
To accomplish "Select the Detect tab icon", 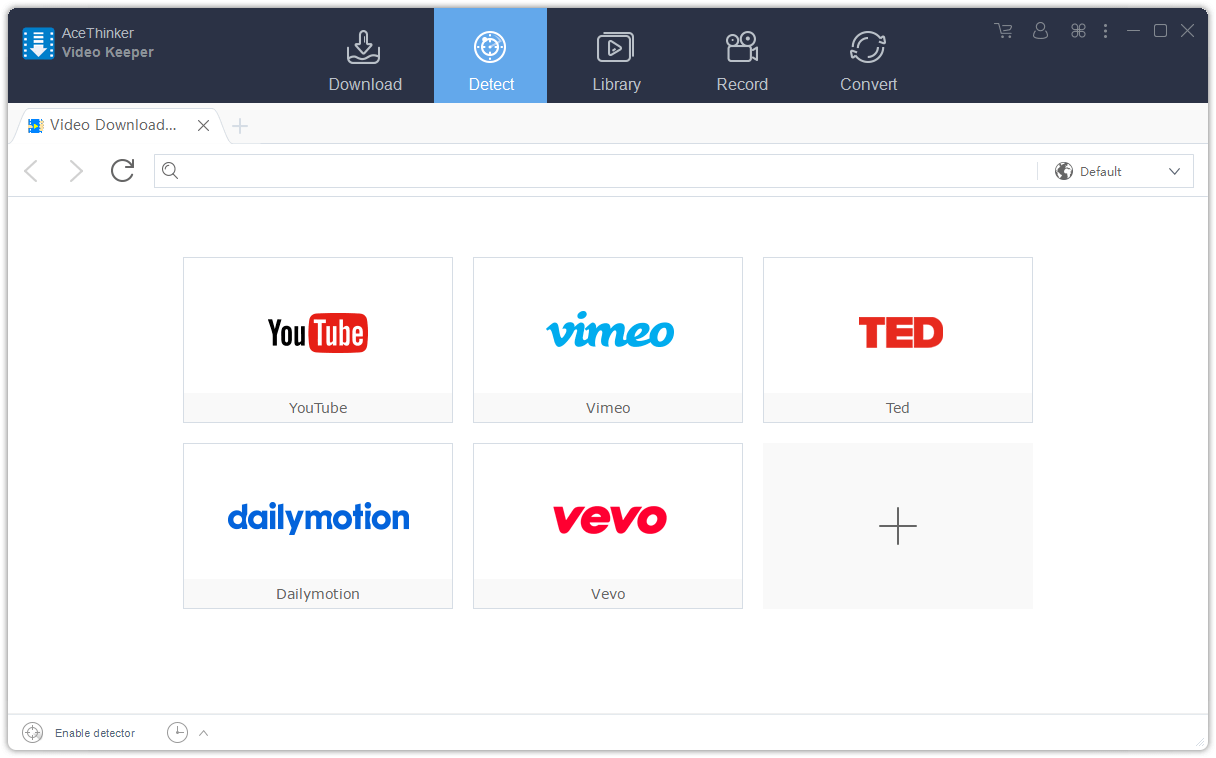I will coord(490,47).
